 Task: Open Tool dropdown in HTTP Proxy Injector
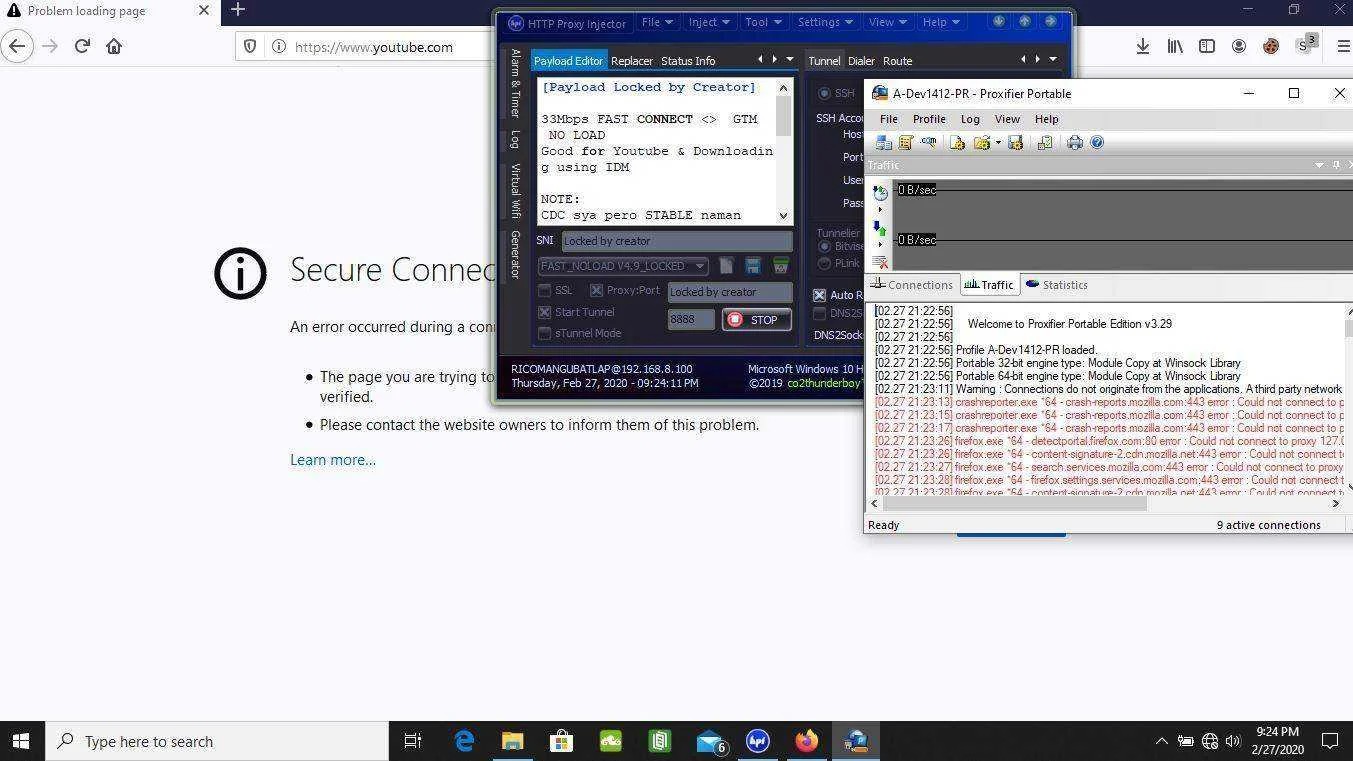763,22
